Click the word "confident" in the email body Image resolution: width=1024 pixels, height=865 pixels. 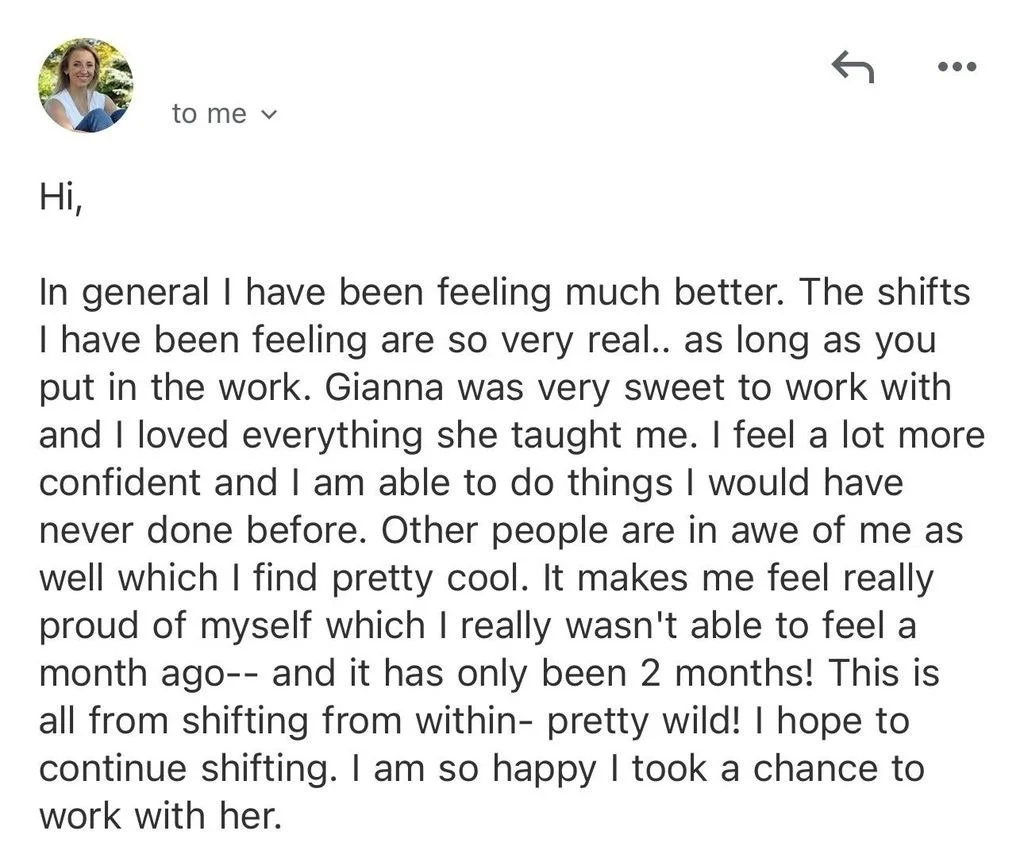point(118,483)
